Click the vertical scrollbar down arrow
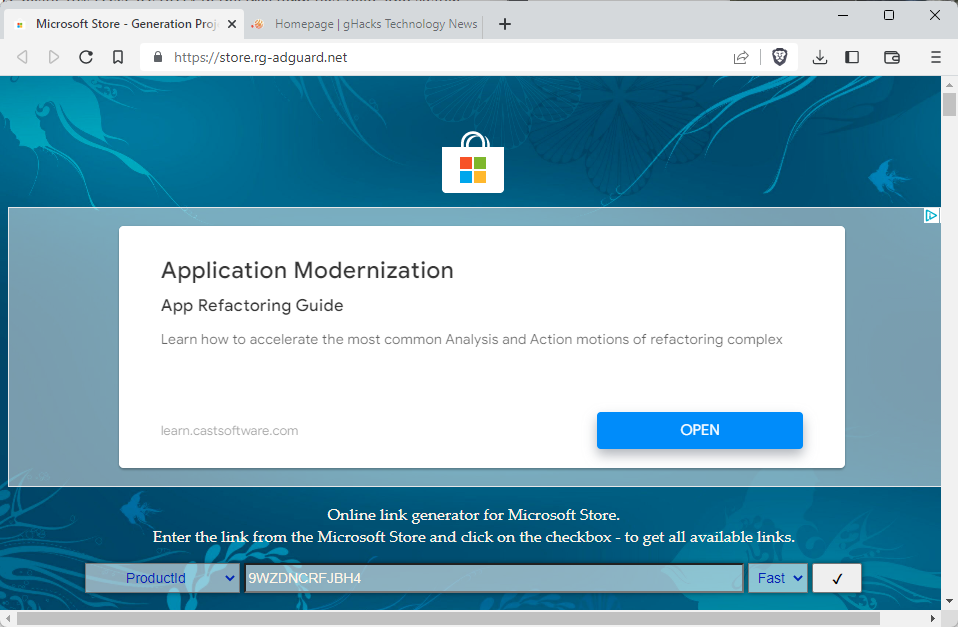Viewport: 958px width, 627px height. pos(949,601)
